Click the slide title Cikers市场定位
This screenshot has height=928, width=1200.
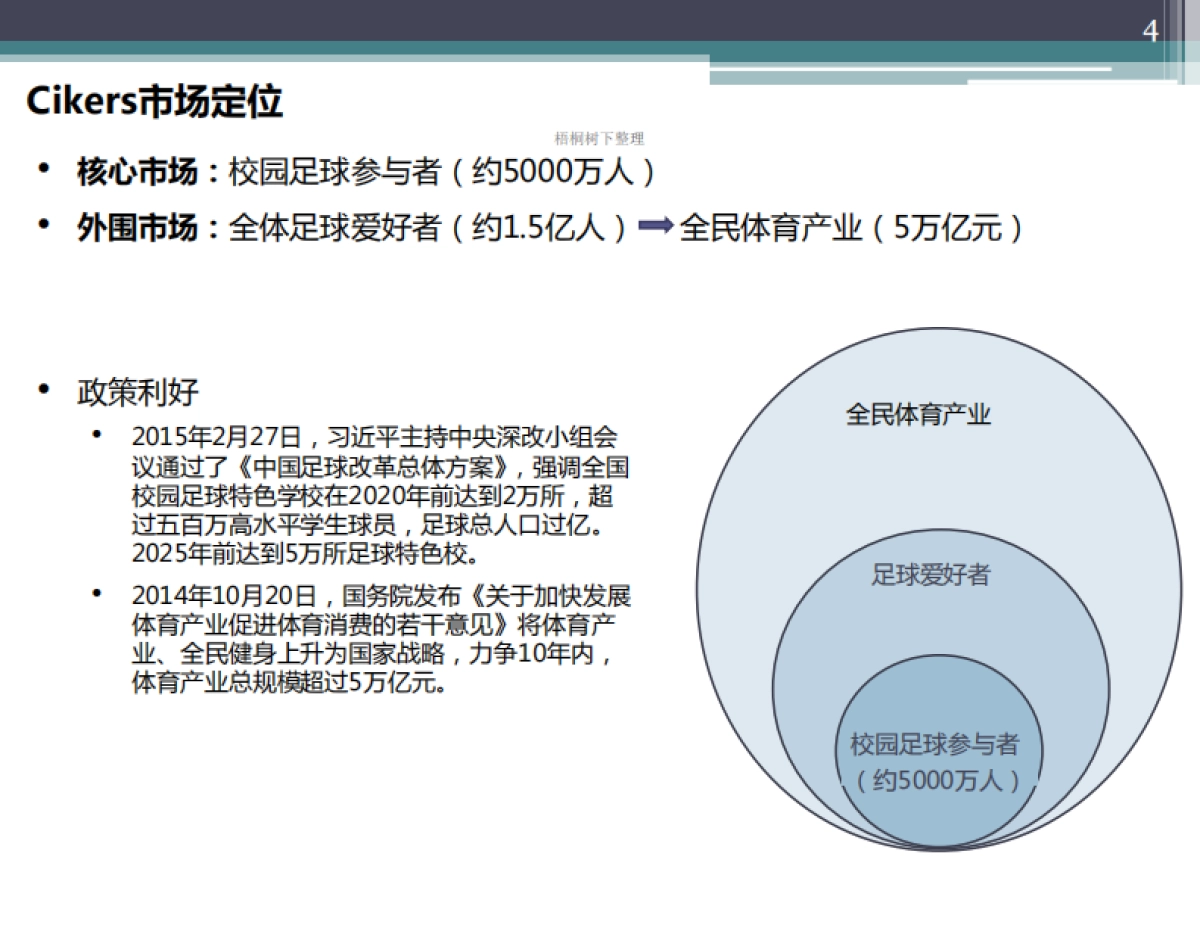(x=155, y=99)
